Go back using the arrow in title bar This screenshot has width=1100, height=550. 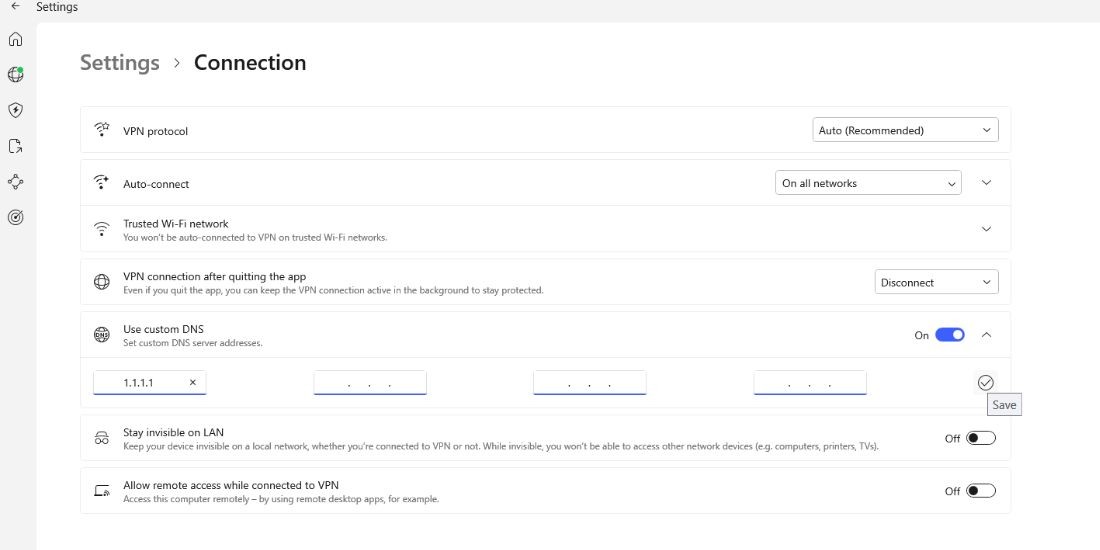pos(15,6)
